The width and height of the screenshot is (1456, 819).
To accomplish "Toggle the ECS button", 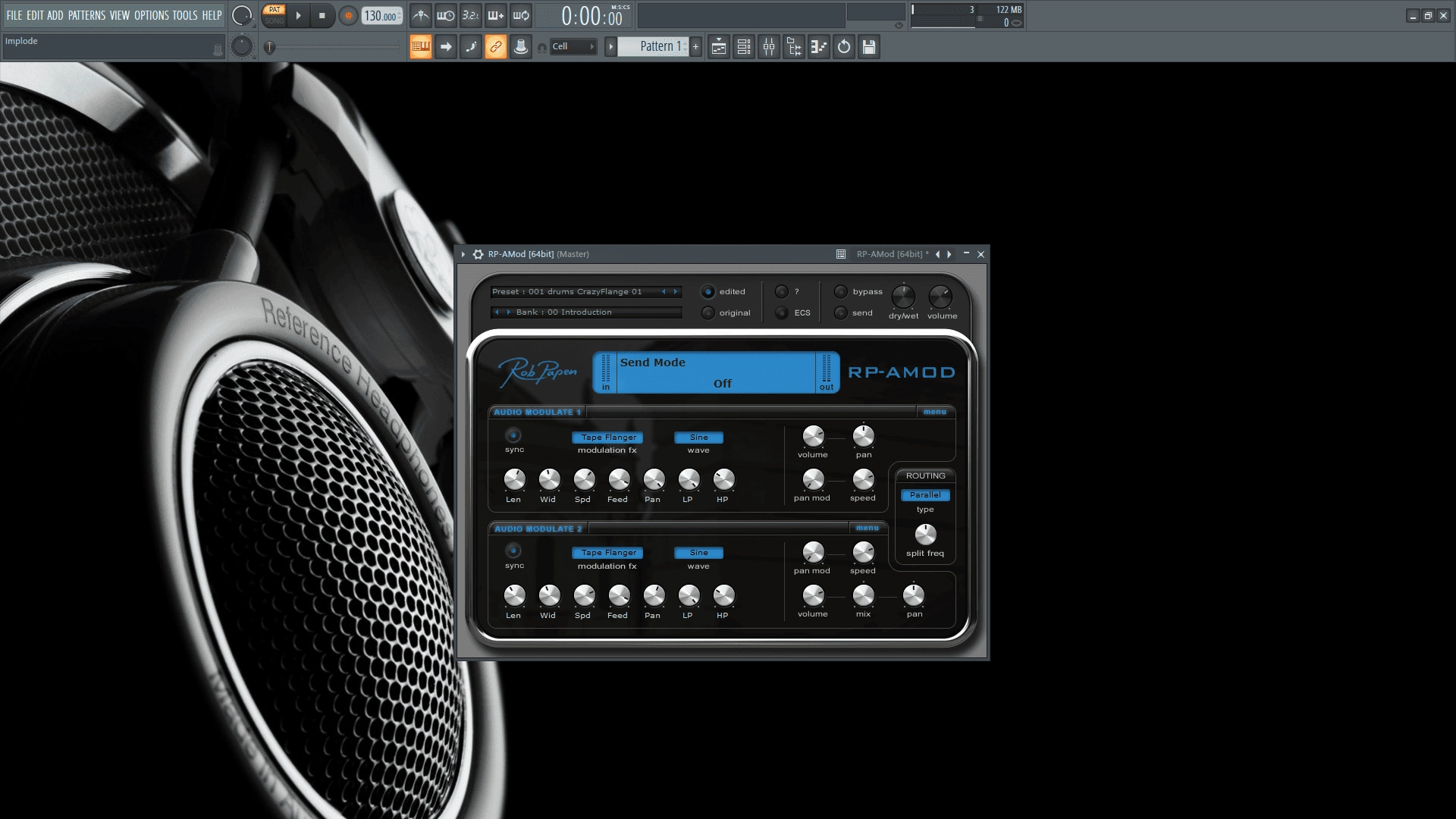I will pos(782,313).
